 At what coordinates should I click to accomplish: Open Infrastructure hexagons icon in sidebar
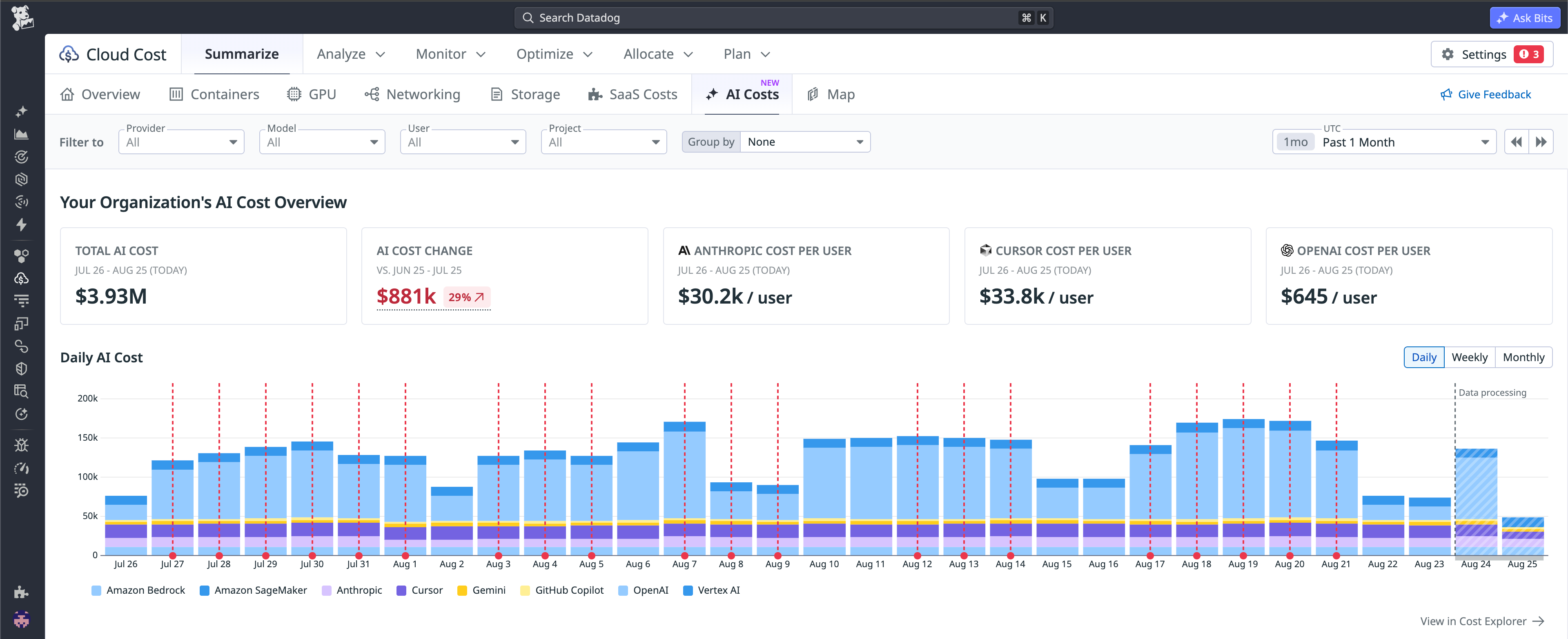pos(21,255)
